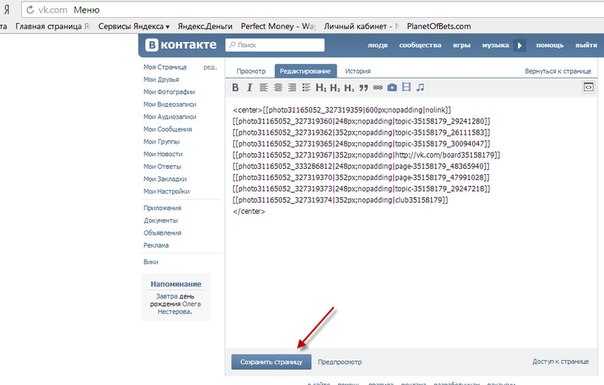The width and height of the screenshot is (604, 385).
Task: Open Сервисы Яндекса bookmarks dropdown
Action: [134, 26]
